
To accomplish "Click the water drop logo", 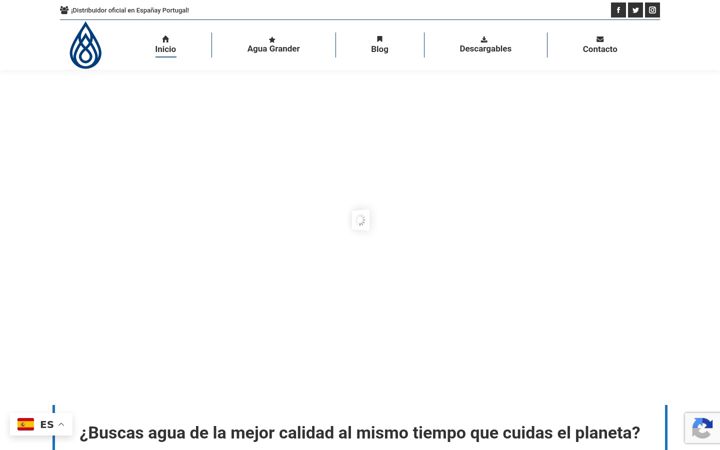I will point(85,45).
